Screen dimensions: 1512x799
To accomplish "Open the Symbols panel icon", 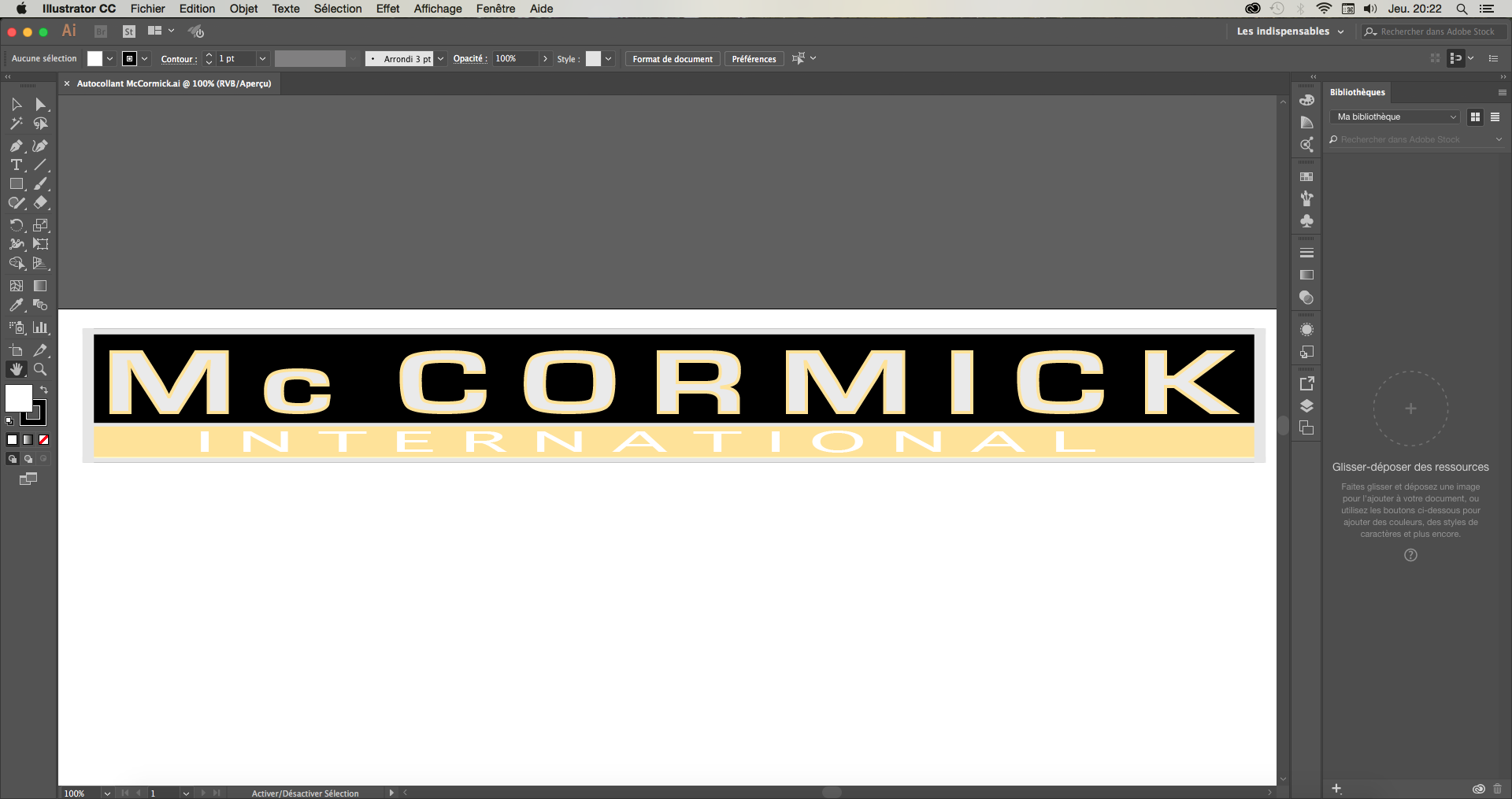I will pos(1306,221).
